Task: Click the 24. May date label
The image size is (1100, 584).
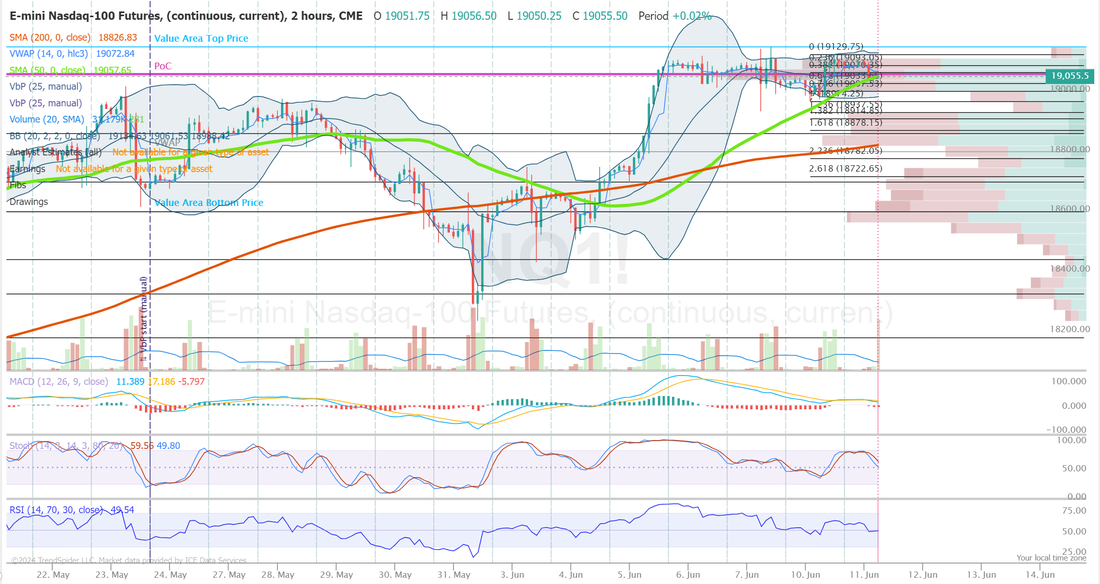Action: pos(170,574)
